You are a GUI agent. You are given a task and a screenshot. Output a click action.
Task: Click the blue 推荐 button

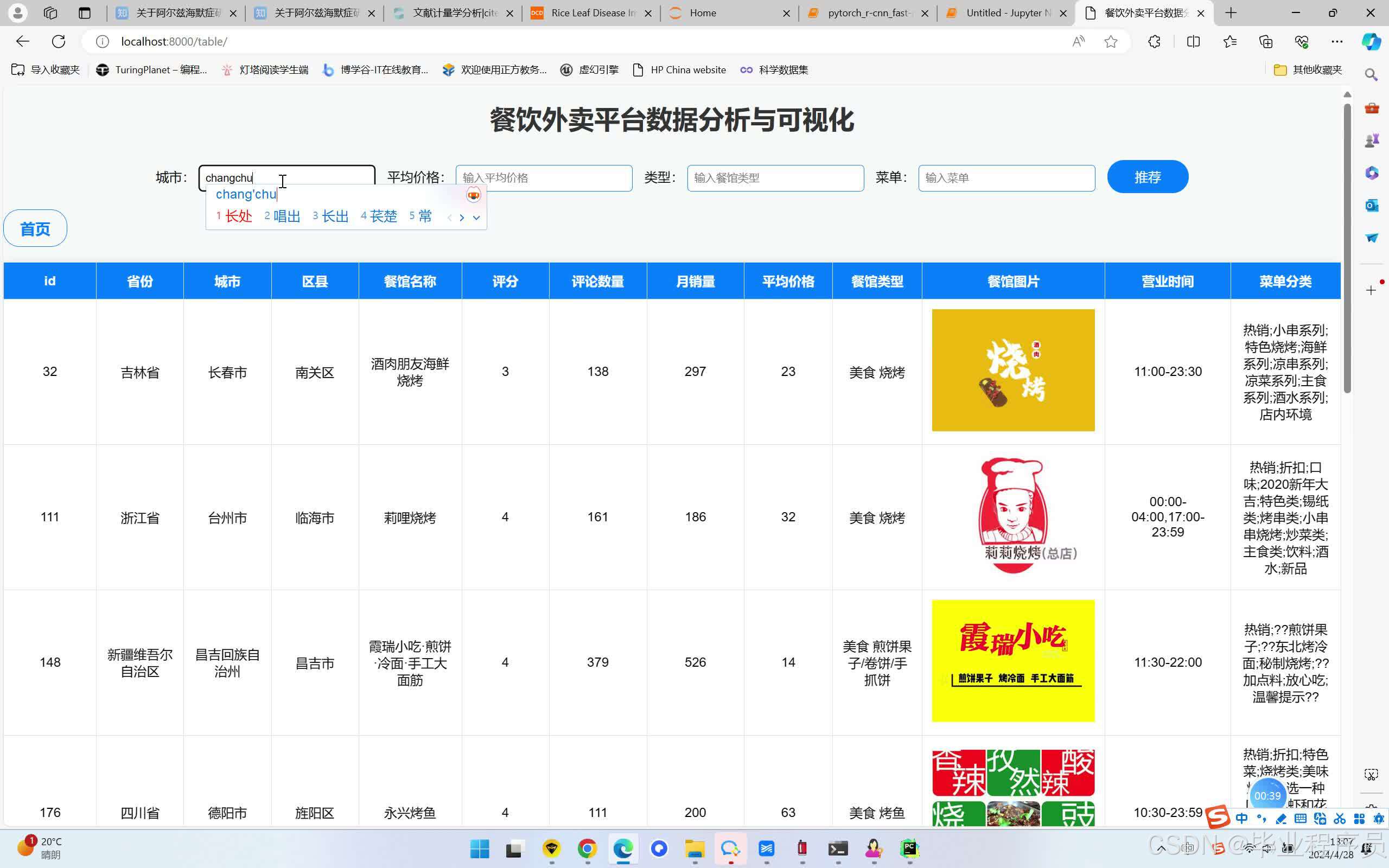(x=1147, y=177)
